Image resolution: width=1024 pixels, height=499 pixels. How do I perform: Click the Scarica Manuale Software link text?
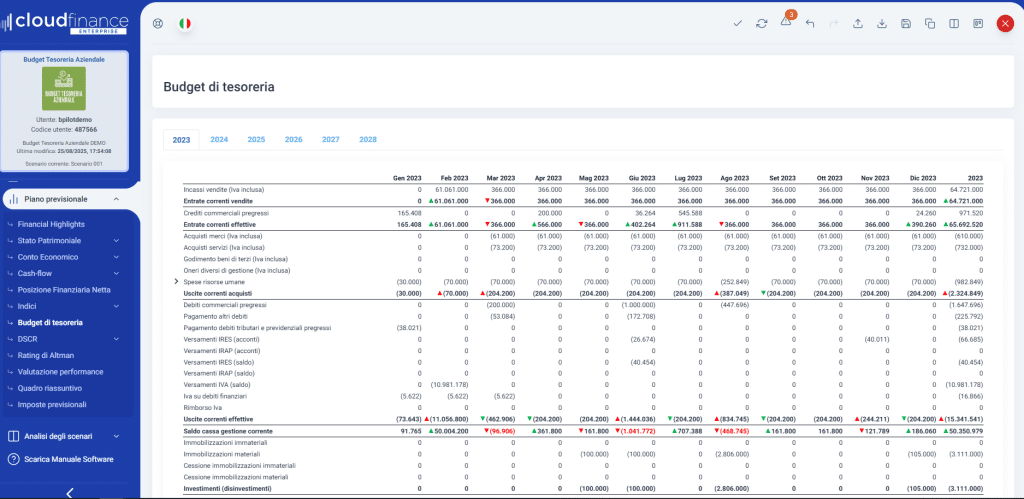click(69, 459)
